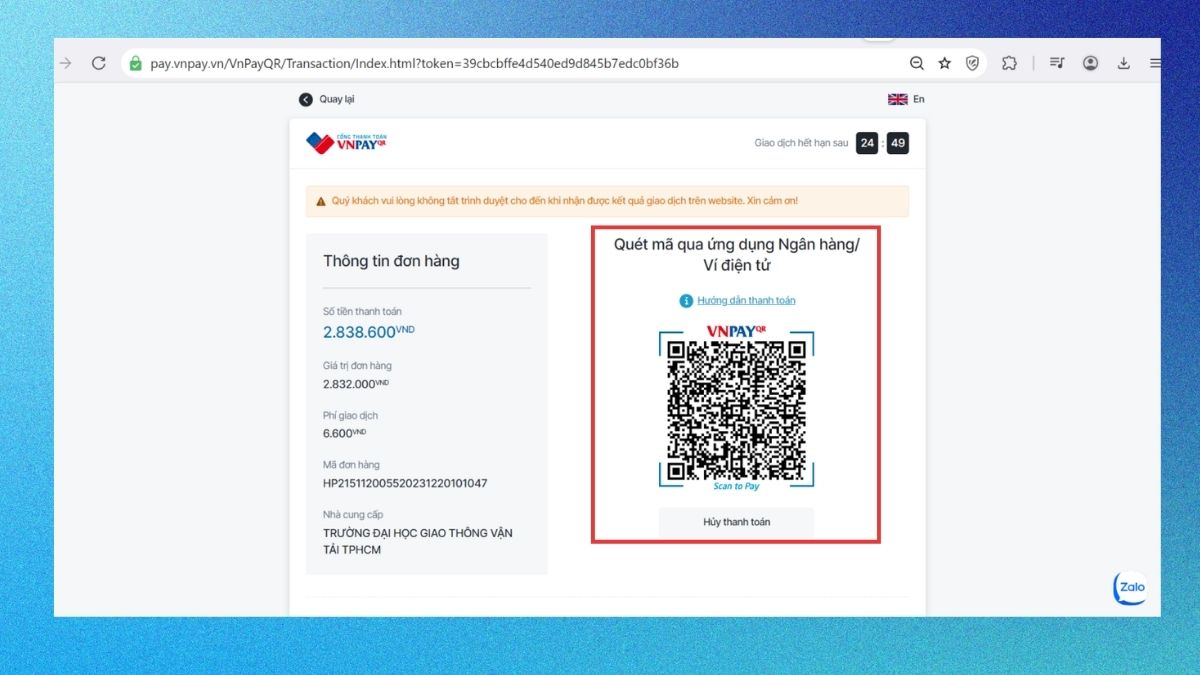Viewport: 1200px width, 675px height.
Task: Click the order value 2.832.000 VND
Action: [356, 383]
